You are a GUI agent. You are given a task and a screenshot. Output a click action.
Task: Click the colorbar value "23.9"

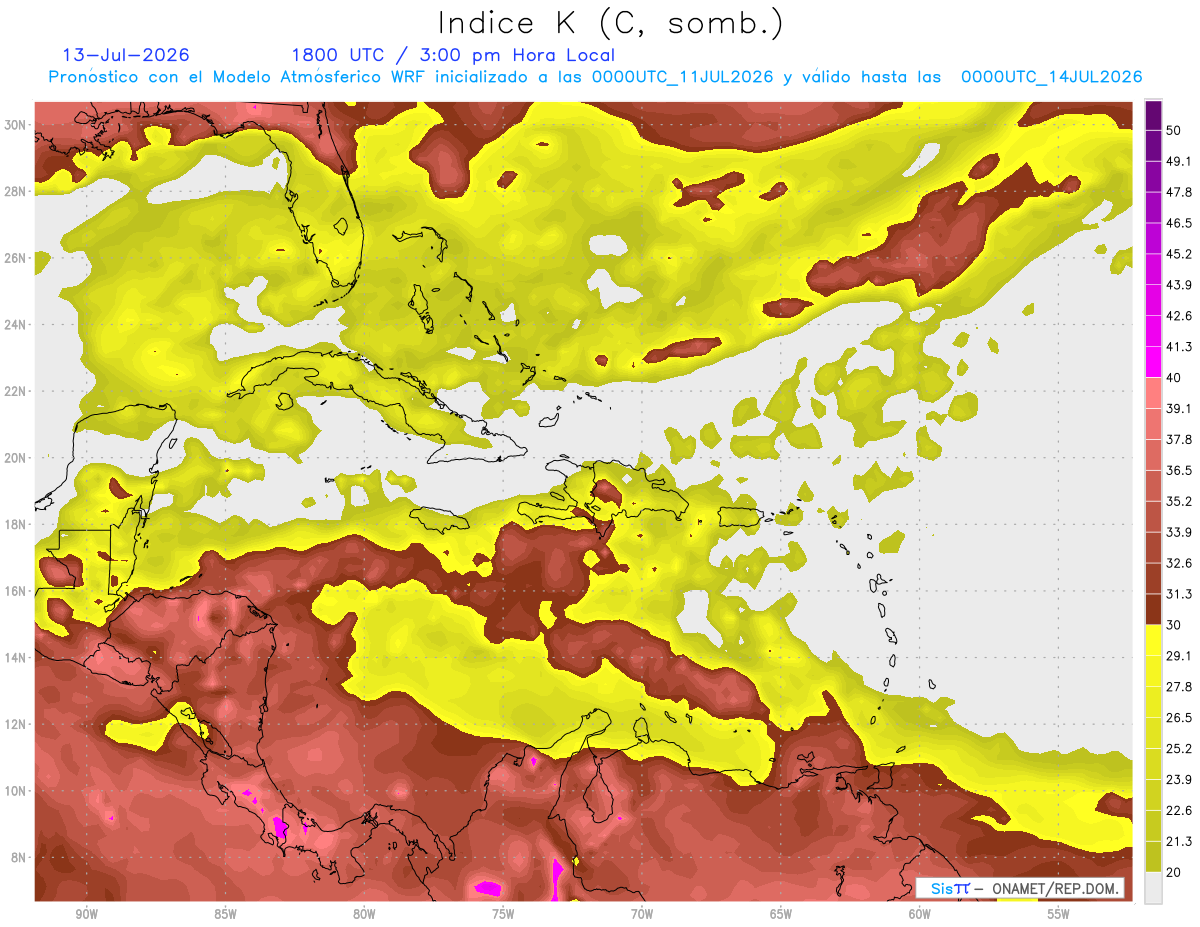click(1179, 780)
